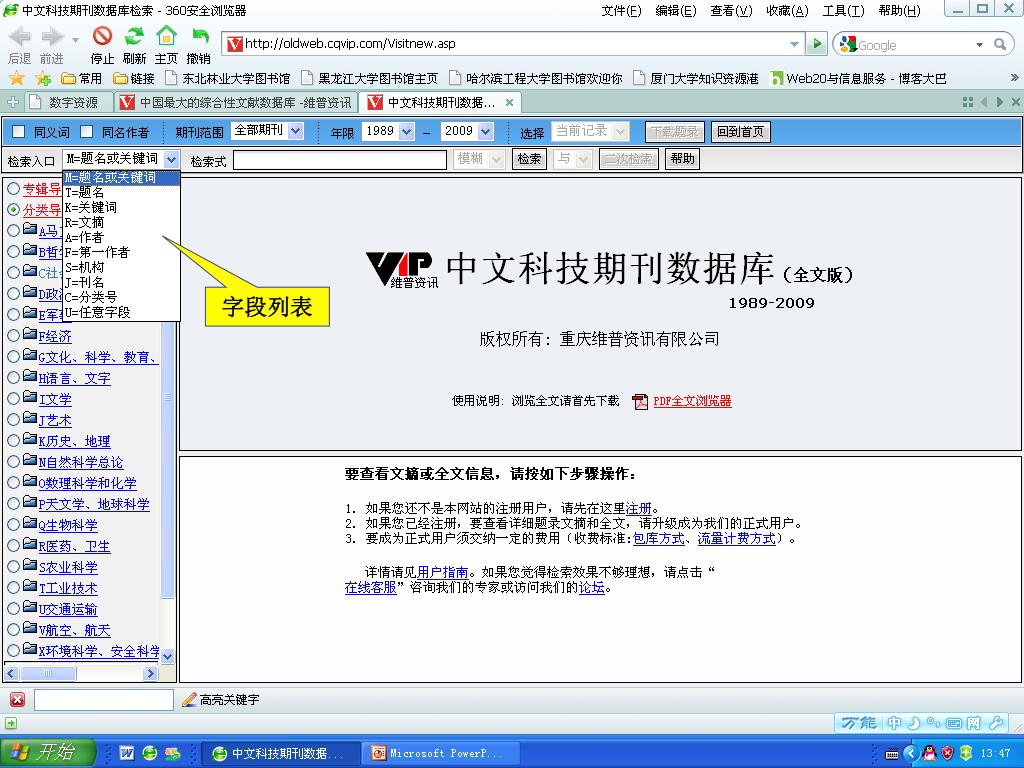Choose U=任意字段 from field list
This screenshot has height=768, width=1024.
pyautogui.click(x=121, y=312)
